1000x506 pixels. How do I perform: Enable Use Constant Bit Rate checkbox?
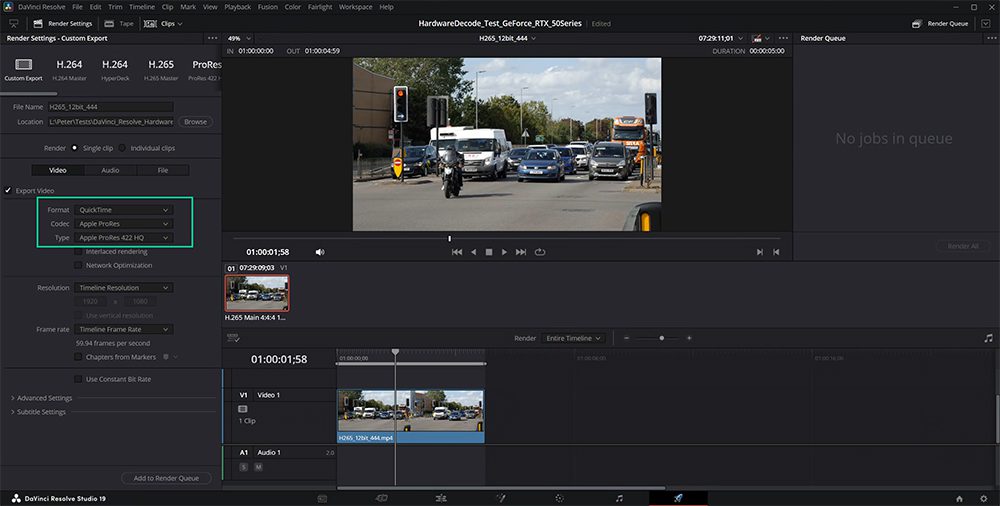click(x=78, y=379)
